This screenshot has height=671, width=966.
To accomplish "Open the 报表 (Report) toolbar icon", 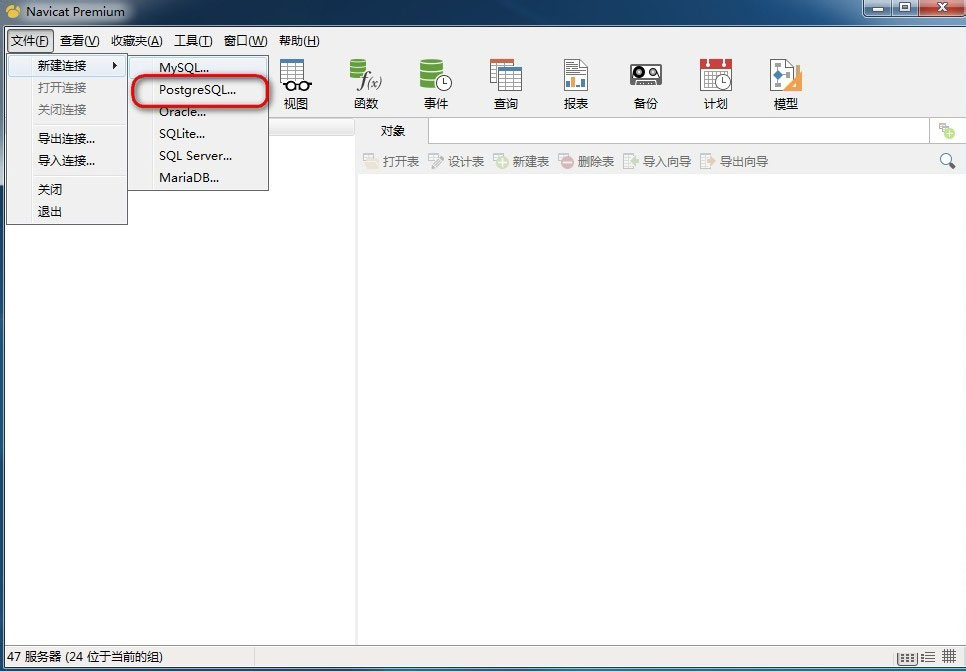I will [575, 84].
